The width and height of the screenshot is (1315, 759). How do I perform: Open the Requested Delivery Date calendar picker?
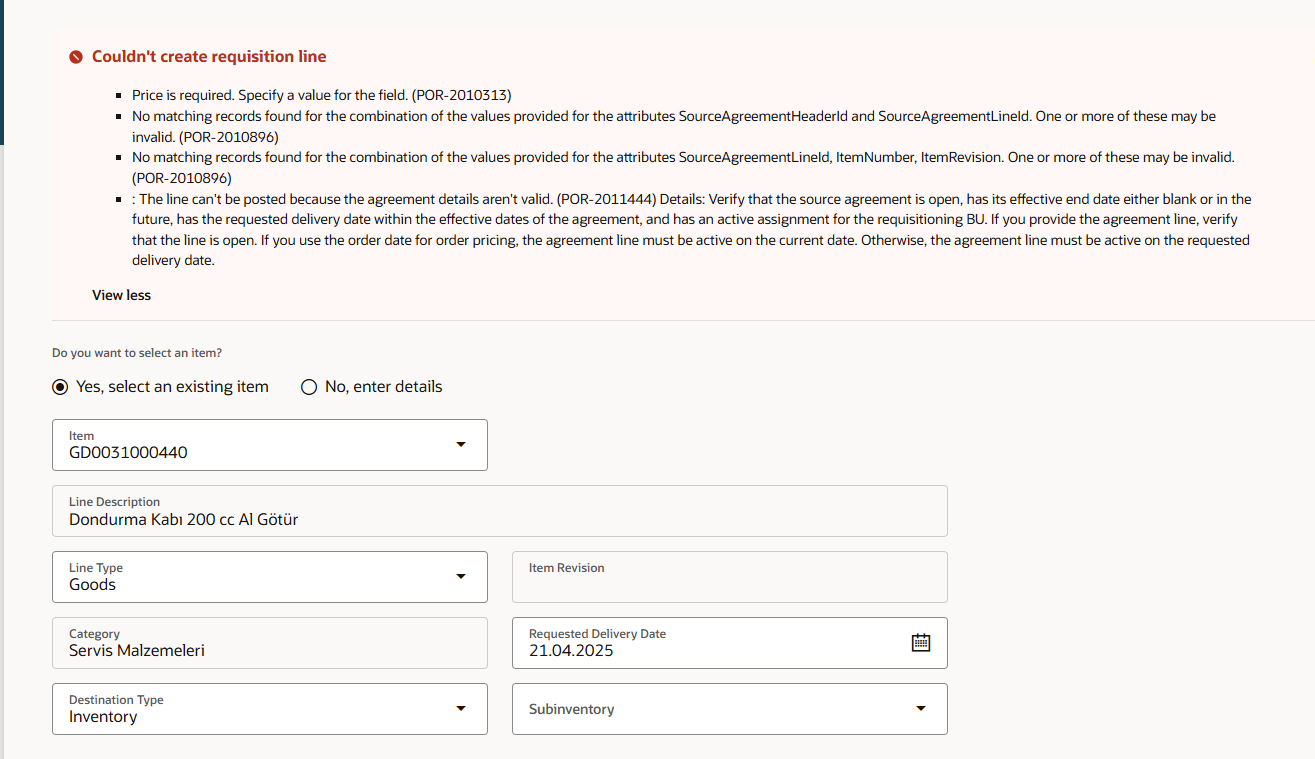click(x=921, y=643)
